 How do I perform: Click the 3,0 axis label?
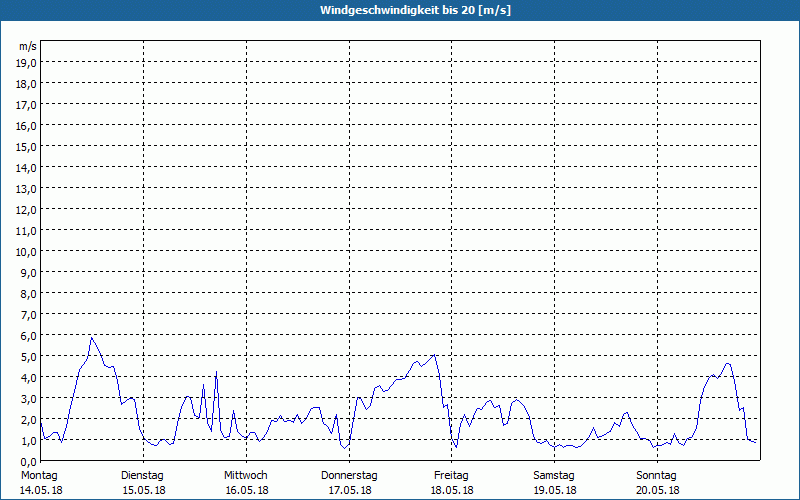pyautogui.click(x=29, y=398)
